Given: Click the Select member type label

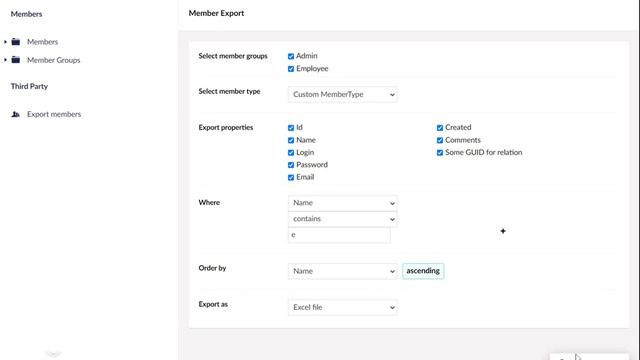Looking at the screenshot, I should coord(229,91).
